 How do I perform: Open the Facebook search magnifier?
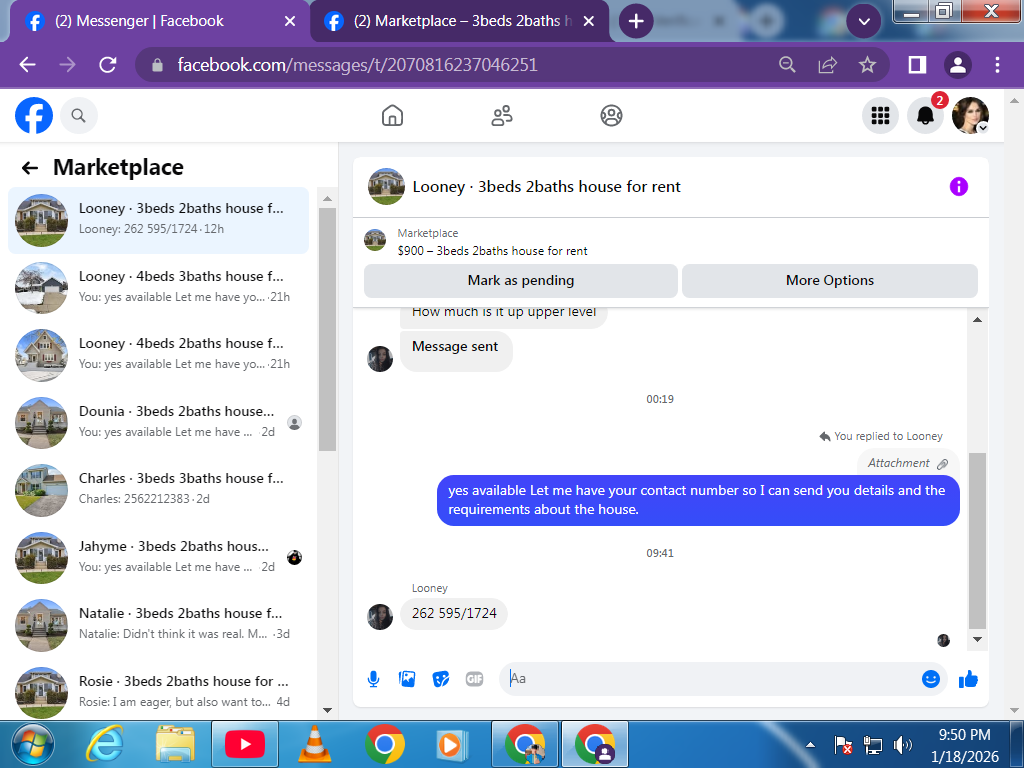78,116
